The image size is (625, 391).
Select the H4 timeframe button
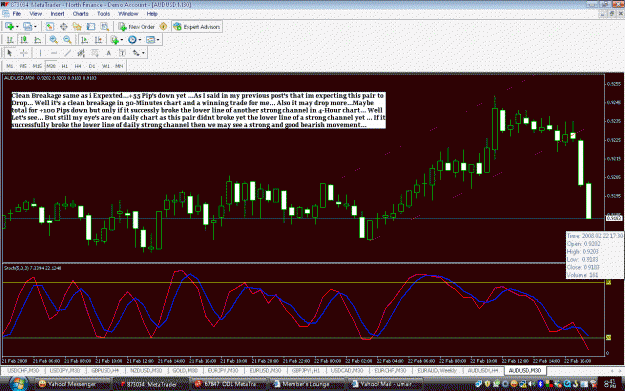pyautogui.click(x=78, y=66)
